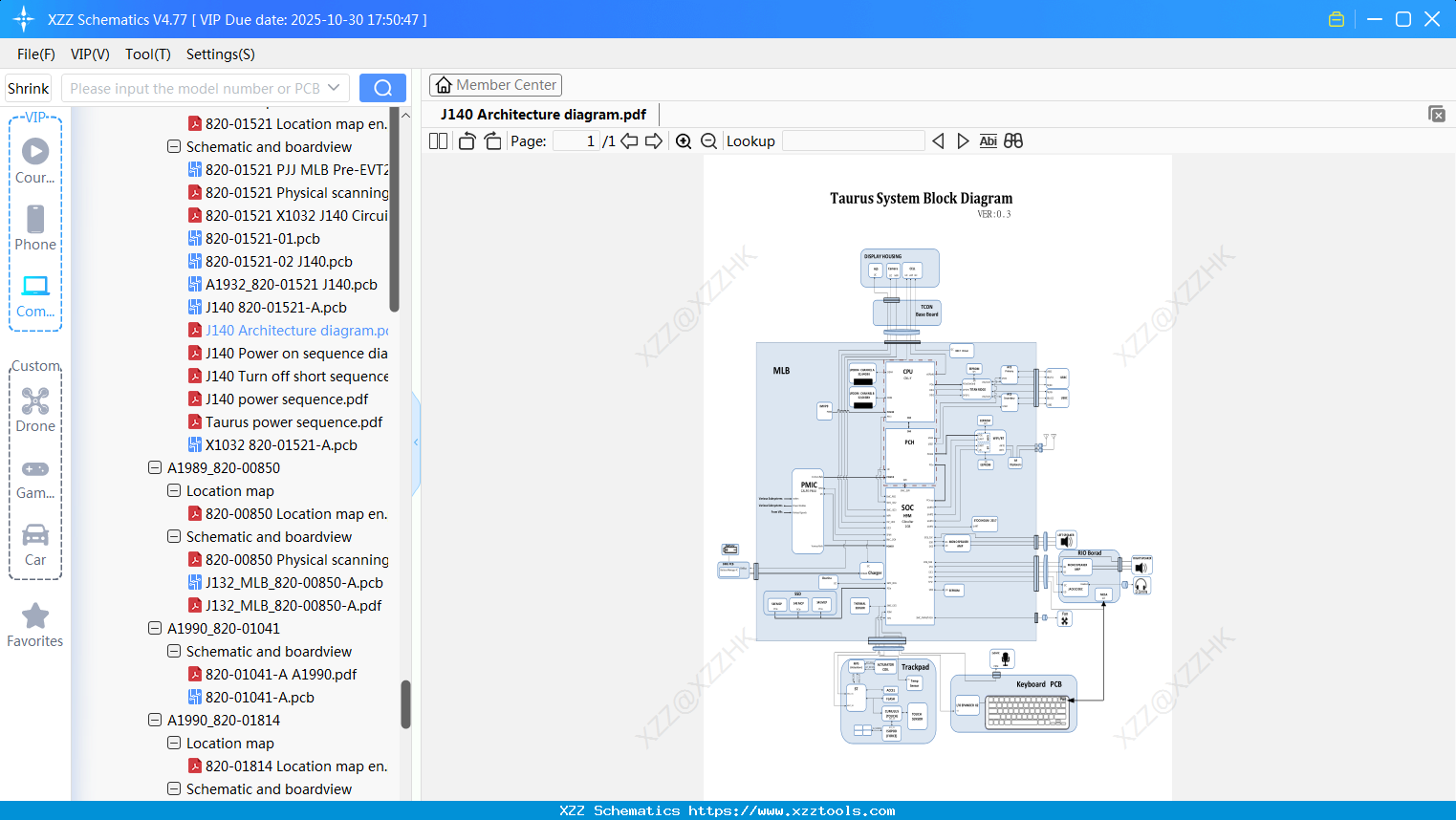Toggle the two-page view icon
The image size is (1456, 820).
click(439, 141)
